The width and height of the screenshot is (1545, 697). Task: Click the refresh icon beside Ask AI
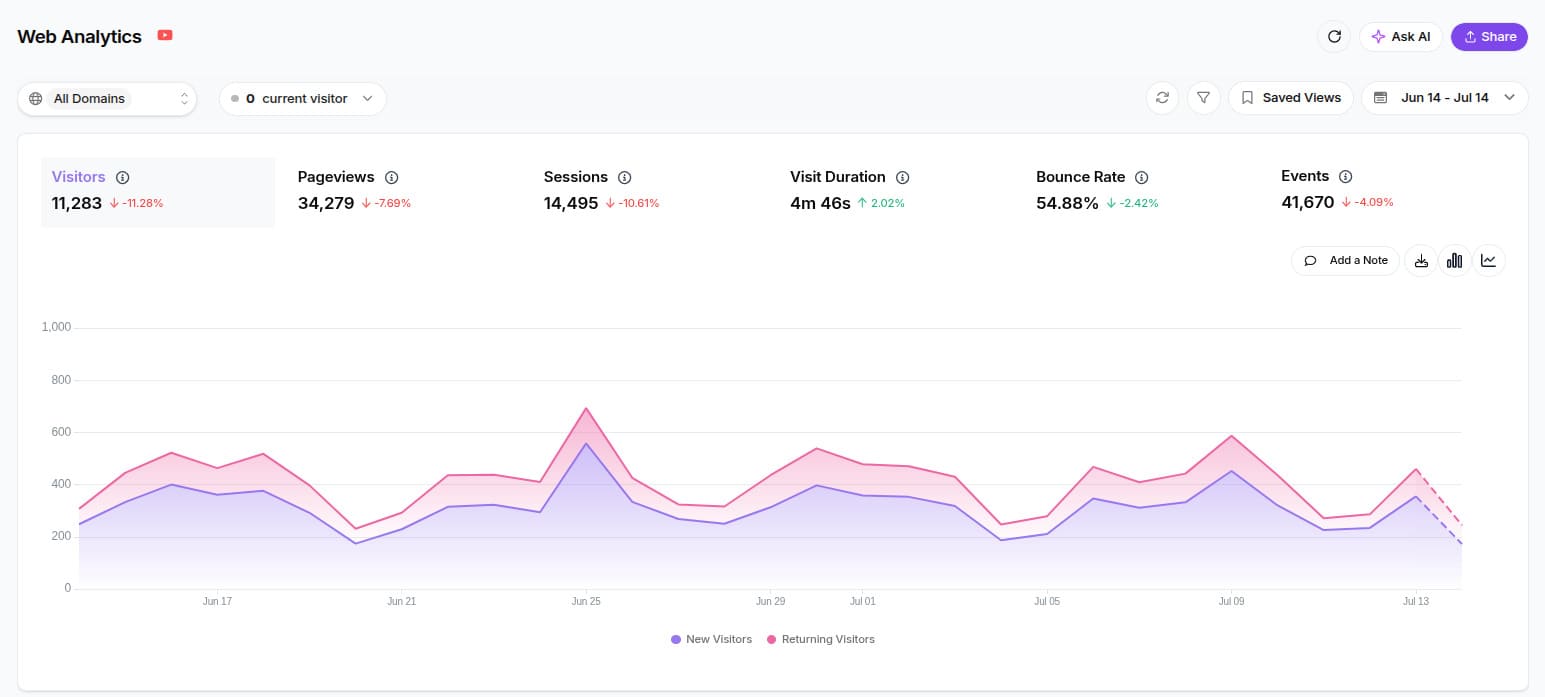point(1334,37)
